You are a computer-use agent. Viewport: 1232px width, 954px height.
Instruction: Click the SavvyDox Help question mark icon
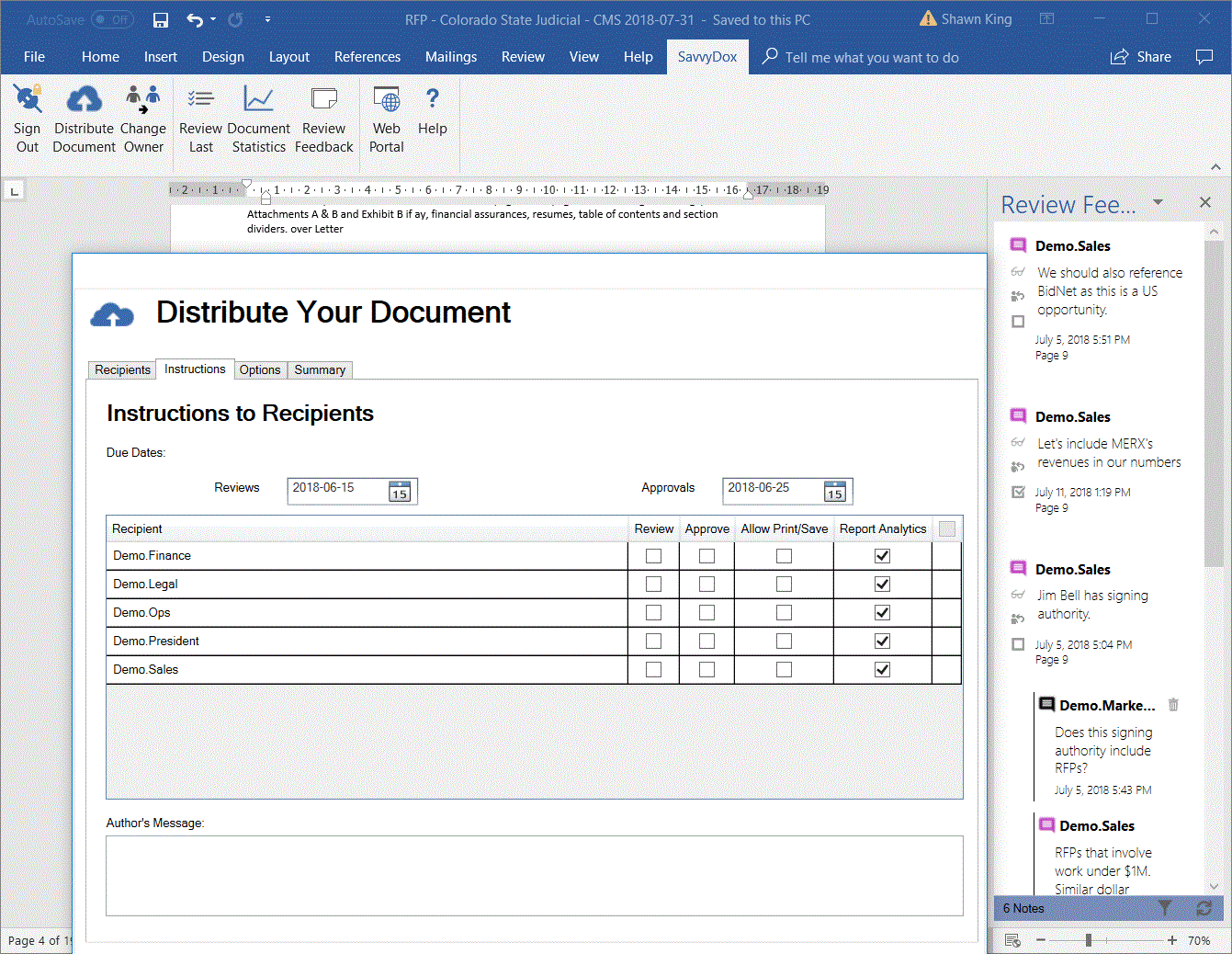[433, 97]
